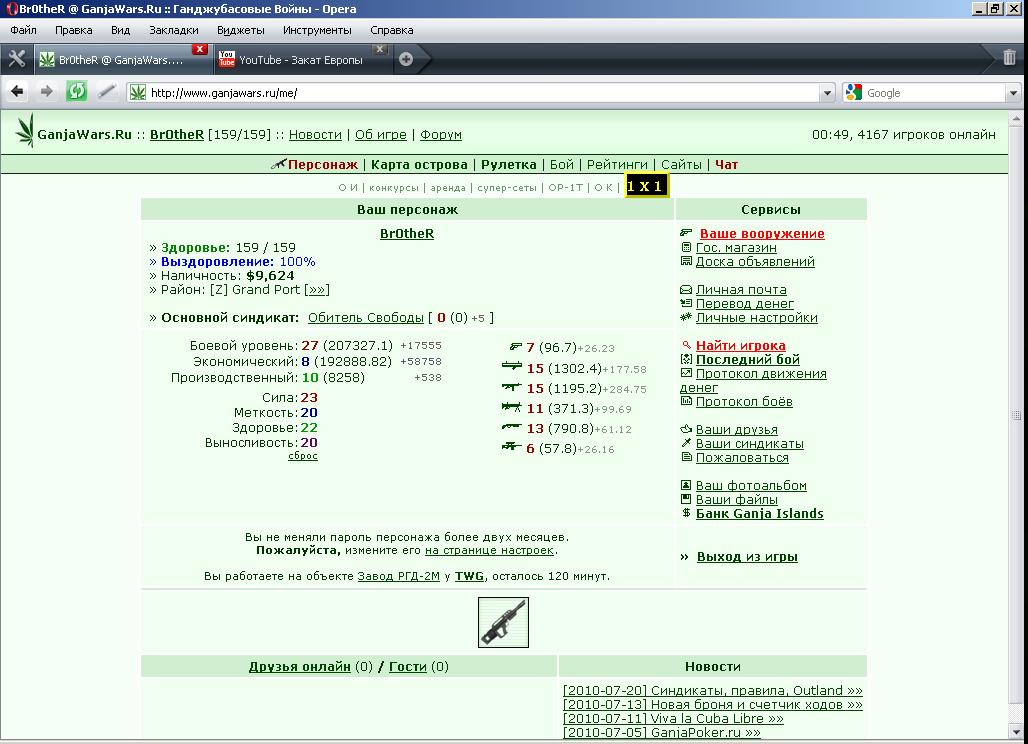Screen dimensions: 1028x744
Task: Open the Новости link in the header
Action: coord(315,134)
